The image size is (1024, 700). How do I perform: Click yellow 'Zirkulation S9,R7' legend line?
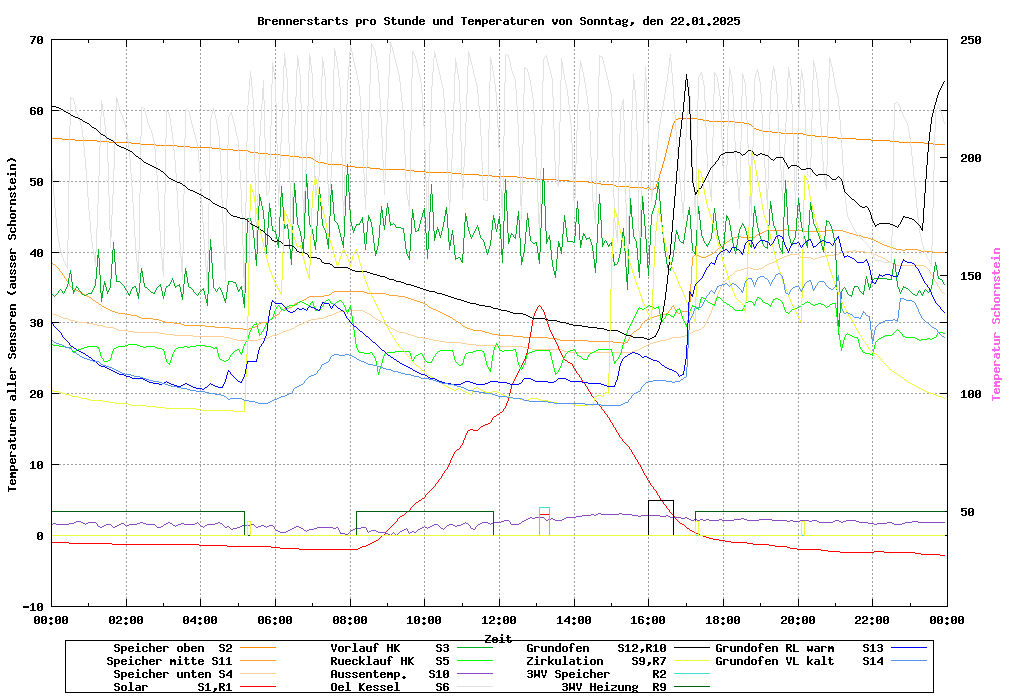(x=689, y=661)
